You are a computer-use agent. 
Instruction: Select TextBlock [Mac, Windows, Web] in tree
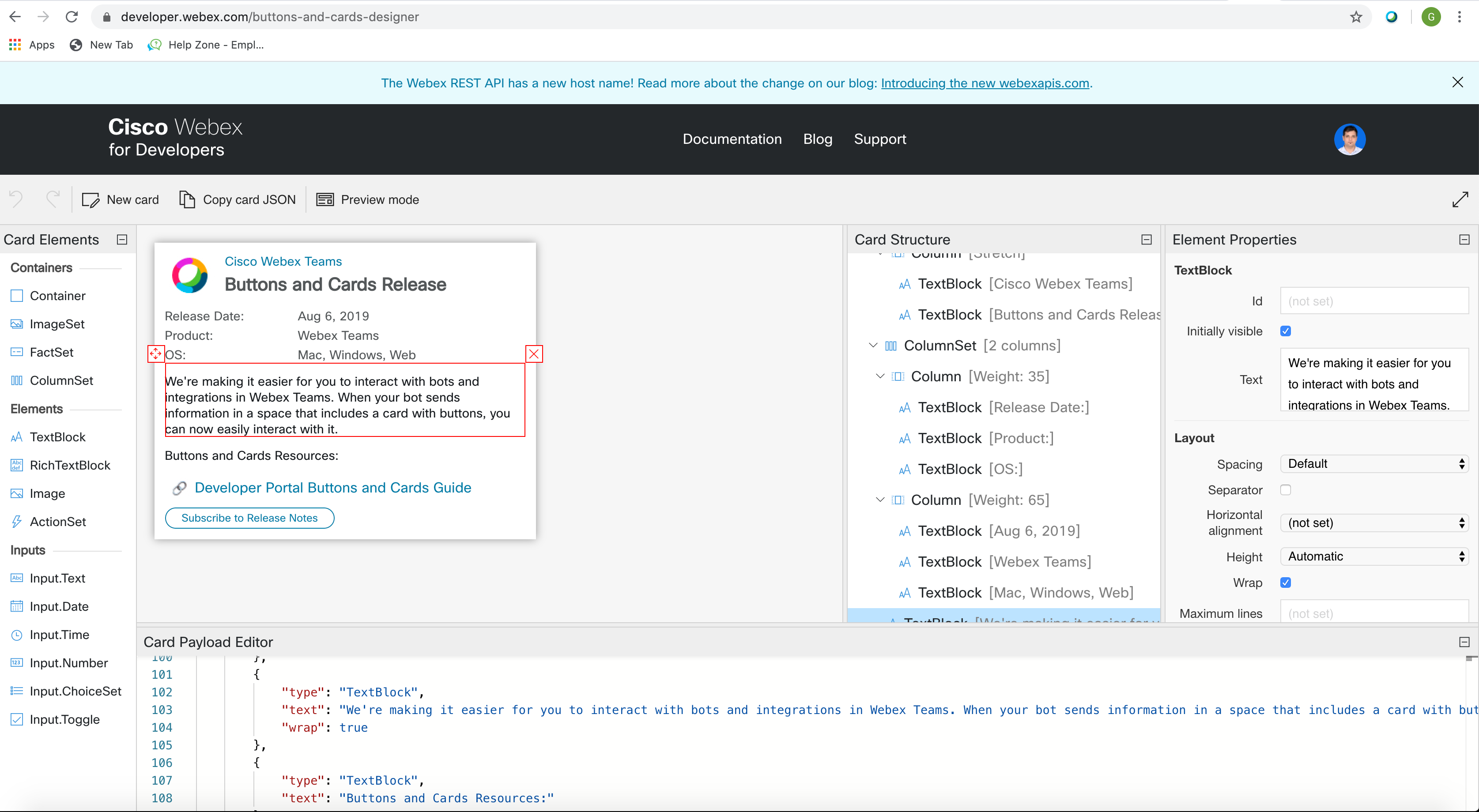(1016, 592)
